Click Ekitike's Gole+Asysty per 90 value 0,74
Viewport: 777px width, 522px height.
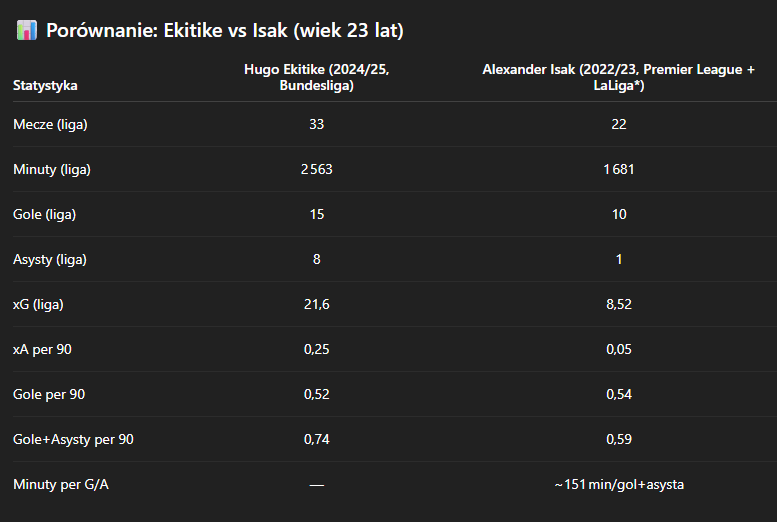[316, 439]
